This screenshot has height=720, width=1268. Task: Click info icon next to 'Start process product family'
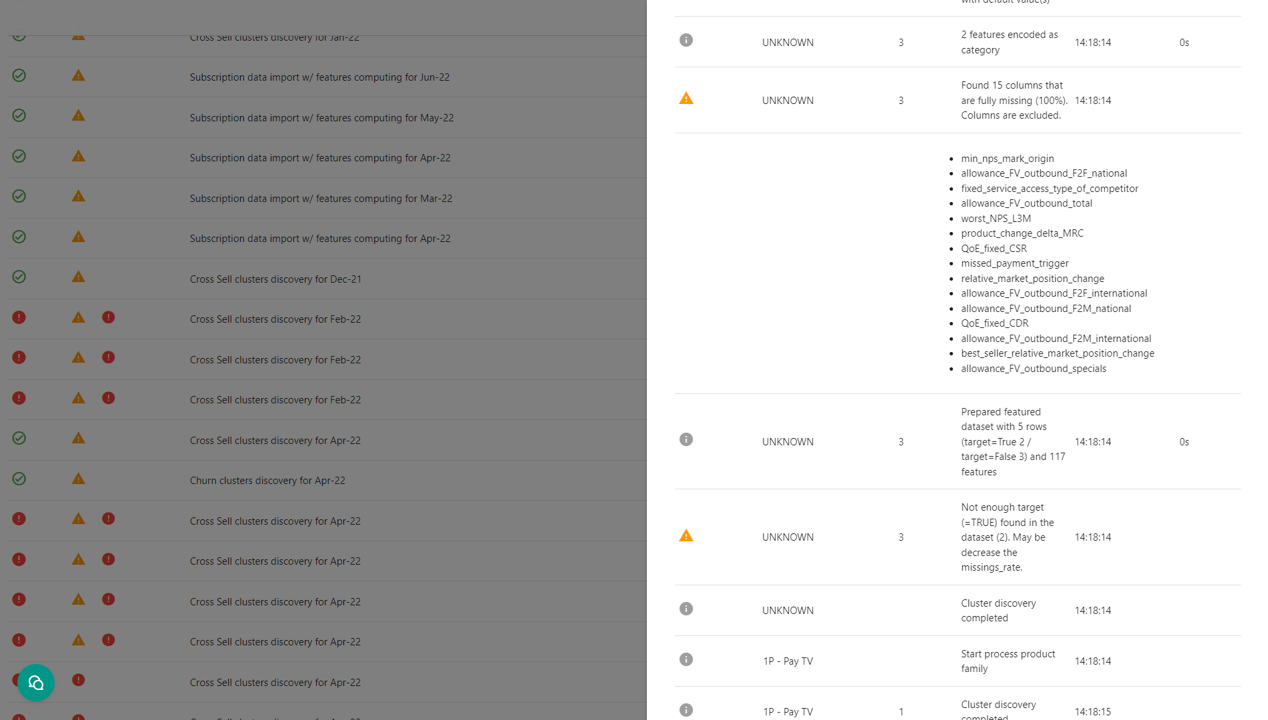tap(686, 660)
